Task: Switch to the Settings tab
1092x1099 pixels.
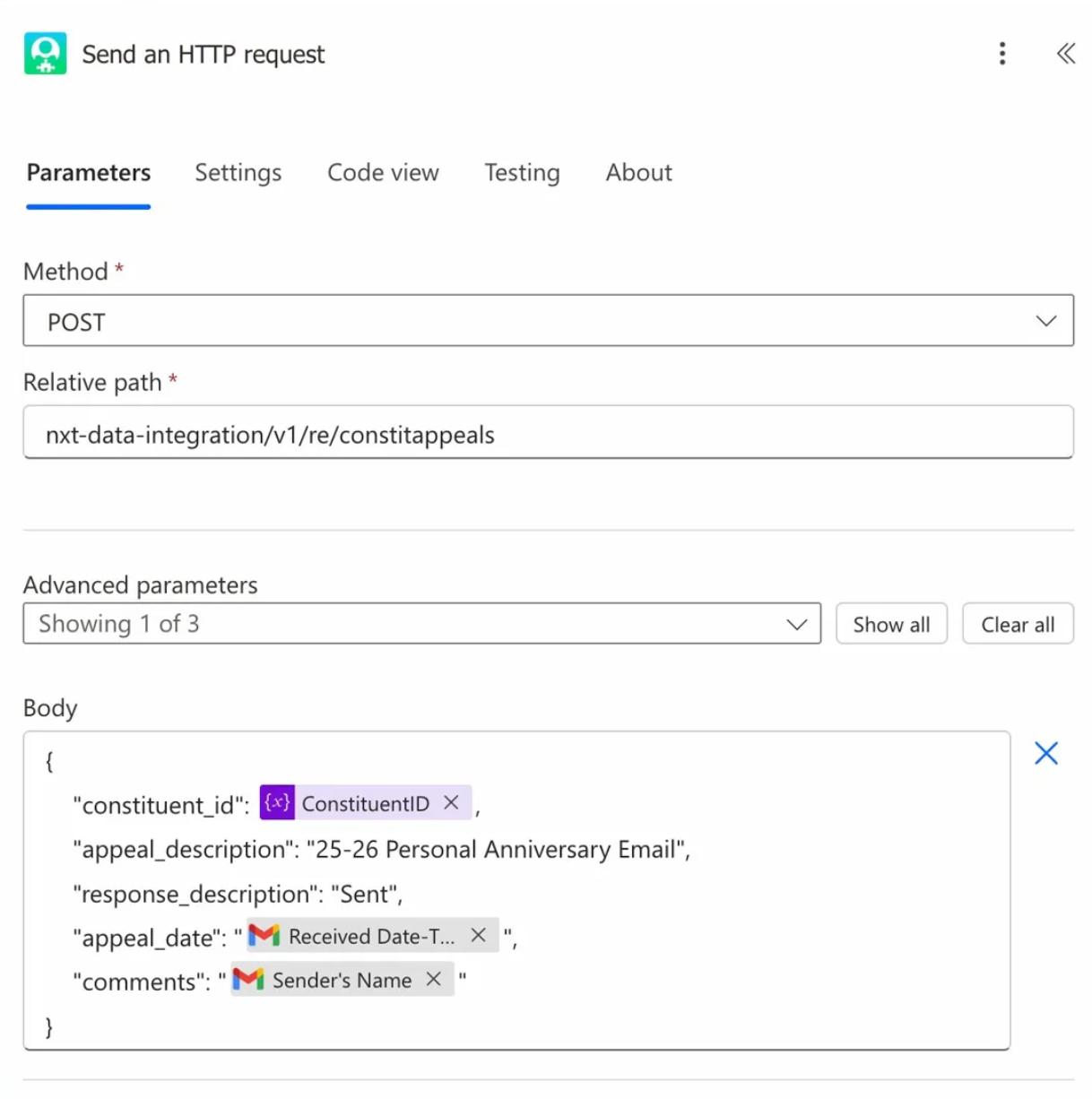Action: pyautogui.click(x=238, y=172)
